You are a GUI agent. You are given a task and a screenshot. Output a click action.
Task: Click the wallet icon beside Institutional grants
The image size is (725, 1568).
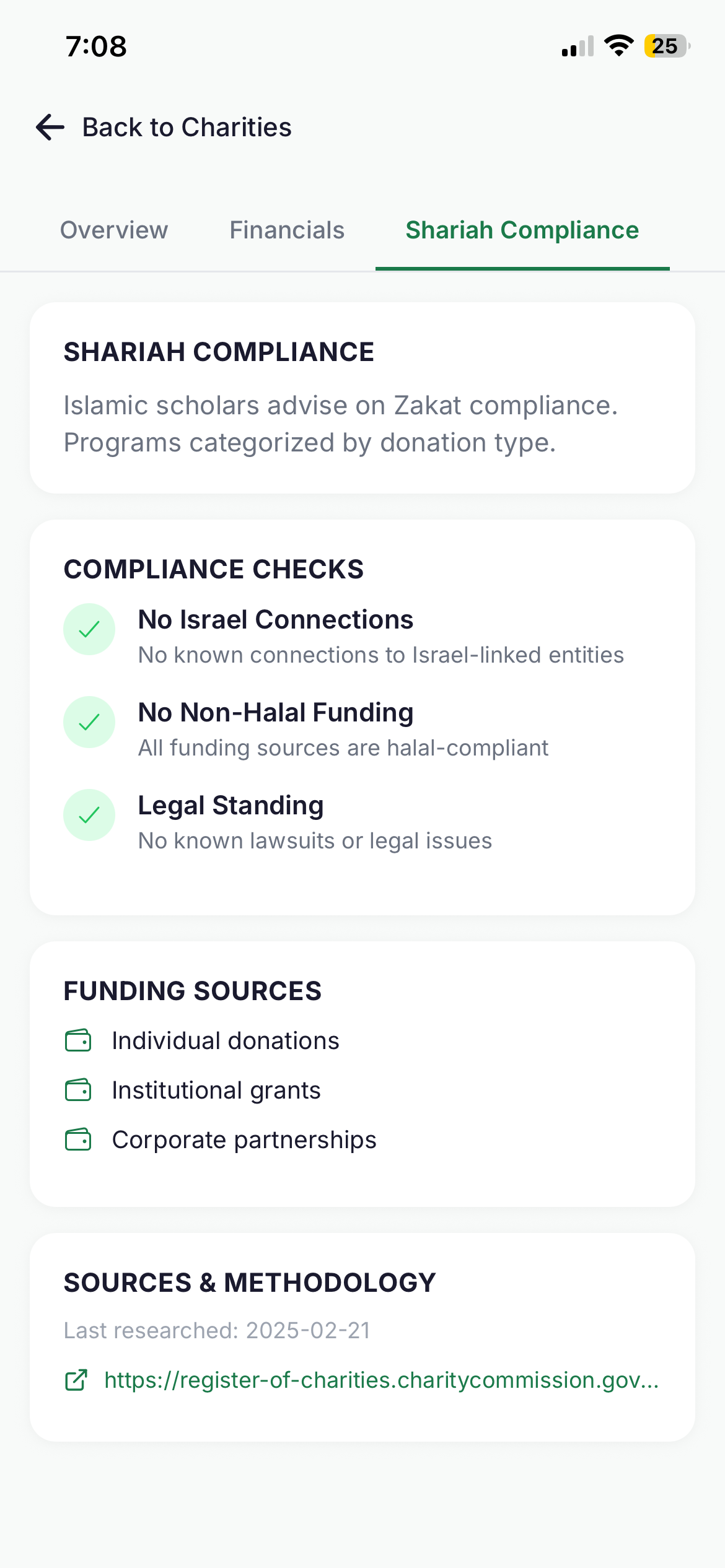click(77, 1090)
